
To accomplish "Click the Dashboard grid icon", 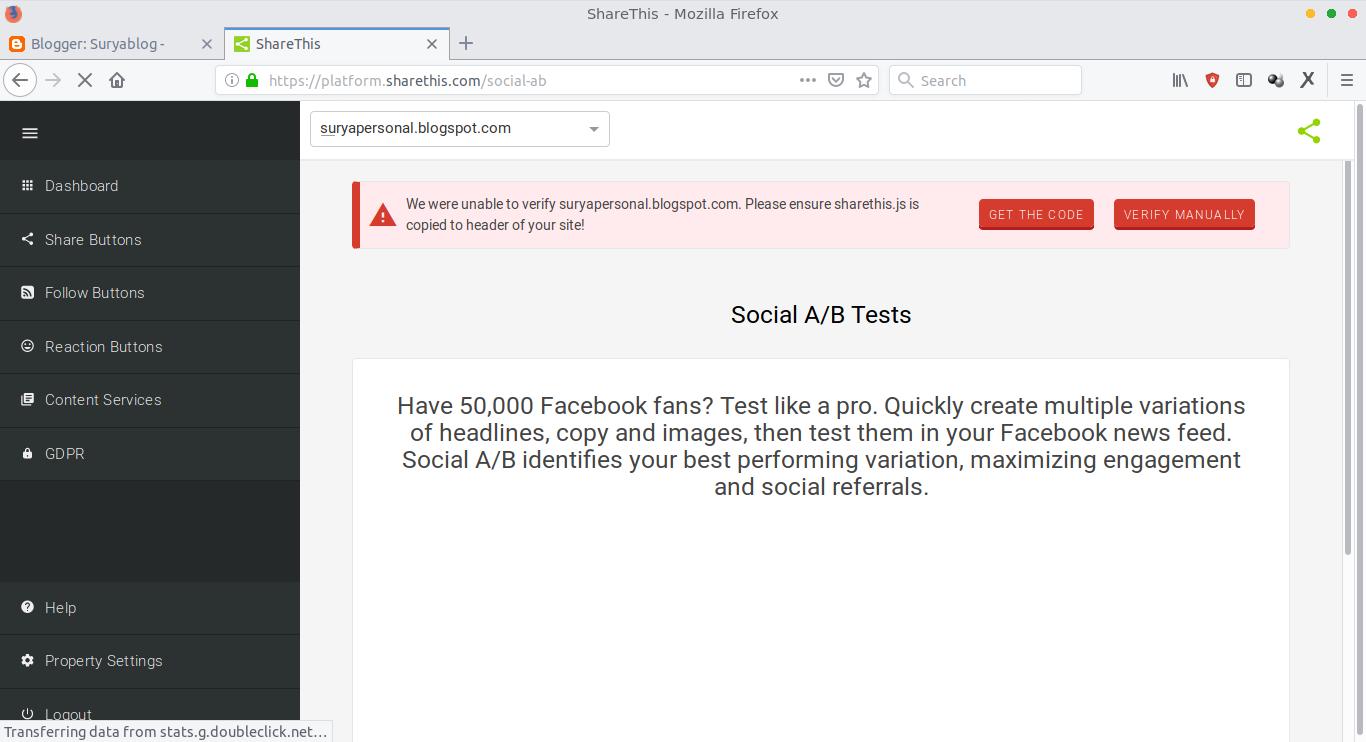I will (x=27, y=185).
